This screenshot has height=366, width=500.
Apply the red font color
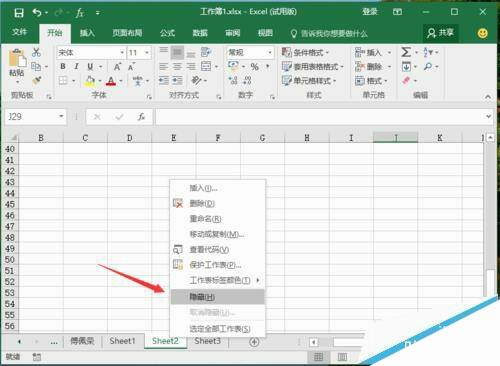111,81
